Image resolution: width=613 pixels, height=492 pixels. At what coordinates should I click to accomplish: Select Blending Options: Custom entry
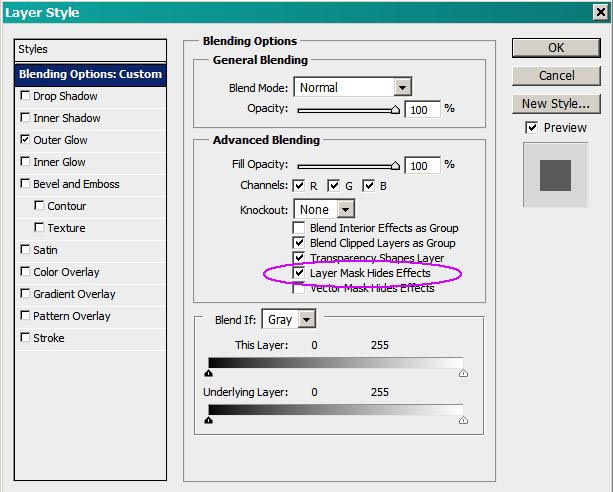click(x=90, y=74)
